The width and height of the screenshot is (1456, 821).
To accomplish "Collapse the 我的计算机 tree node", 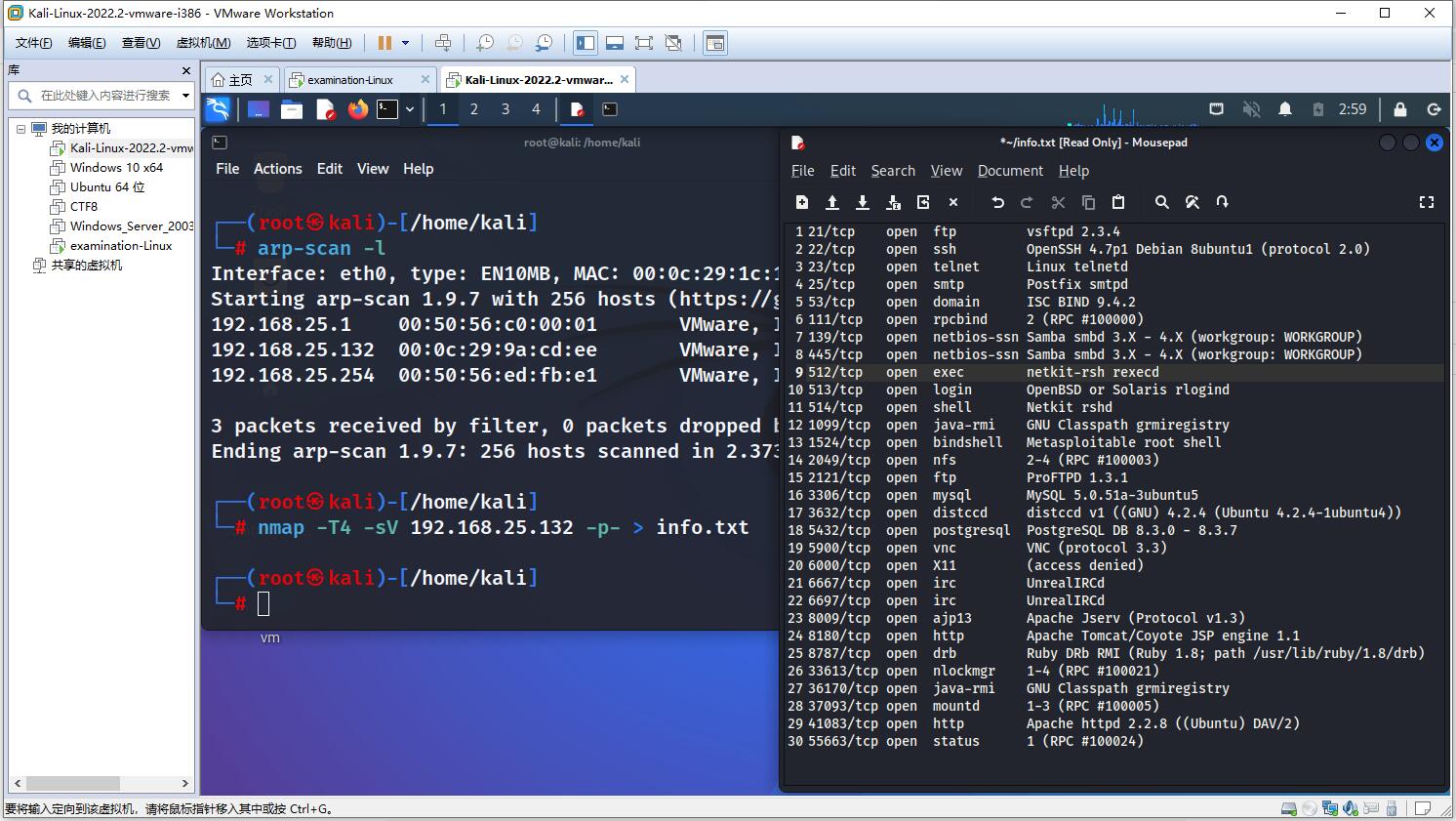I will [20, 129].
